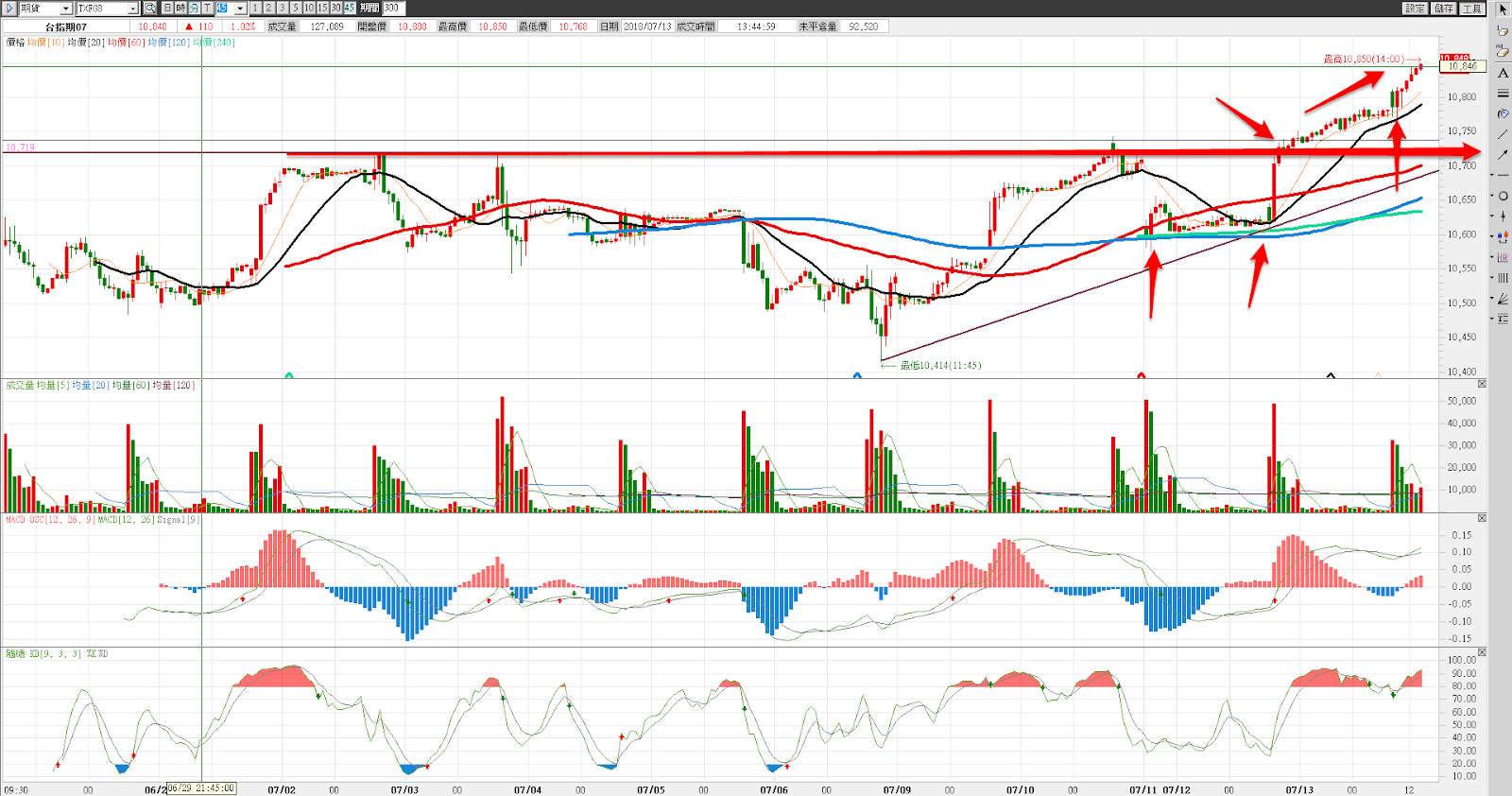Select the arrow line drawing tool
The image size is (1512, 796).
[x=1503, y=154]
